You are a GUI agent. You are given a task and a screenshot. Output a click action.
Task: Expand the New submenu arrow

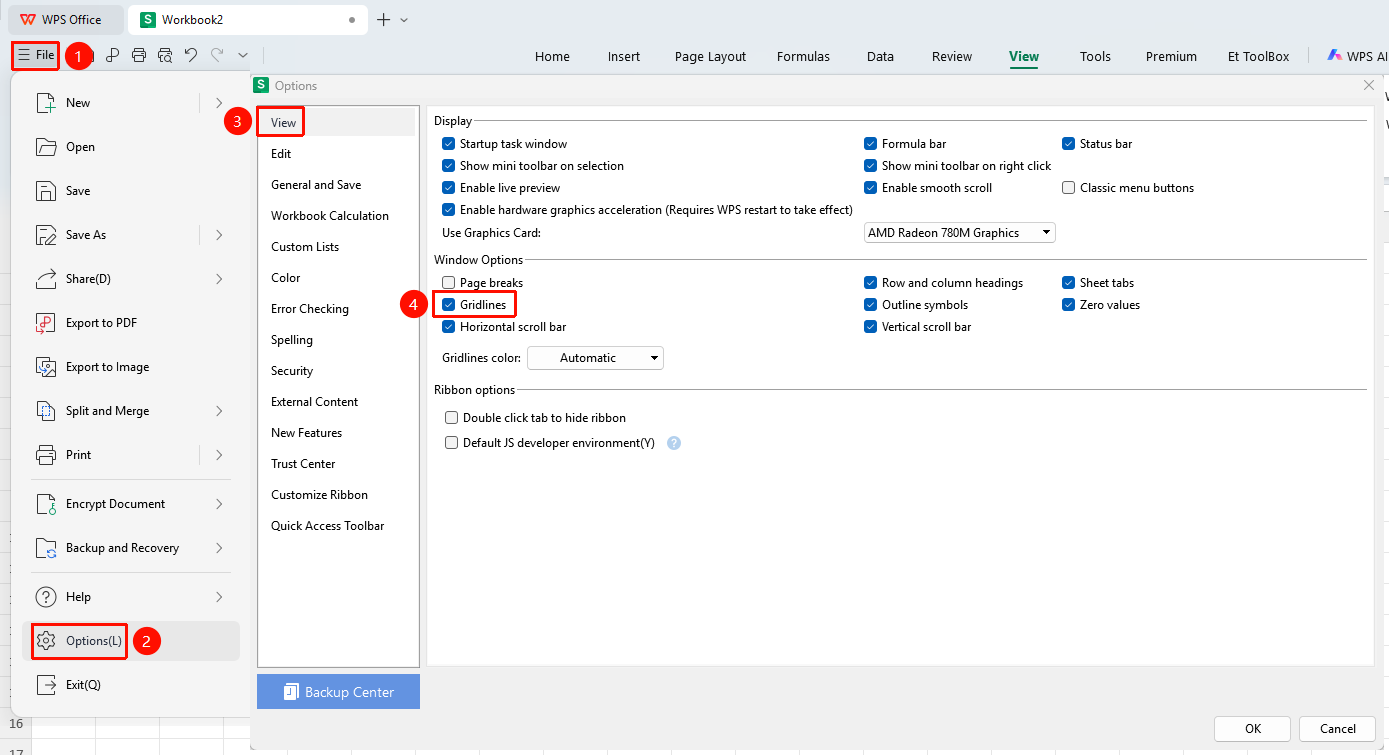tap(219, 103)
